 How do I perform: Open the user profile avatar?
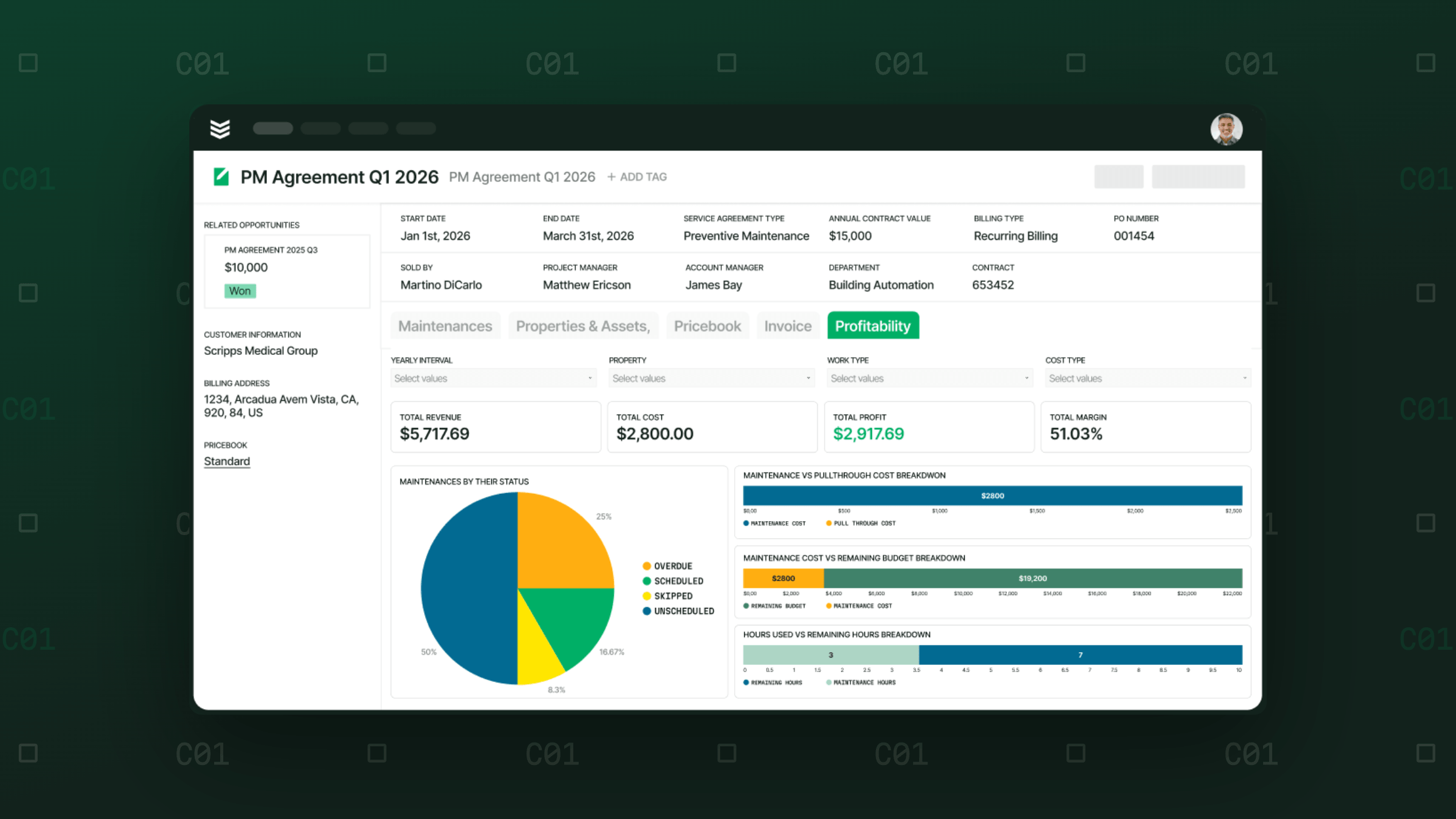pos(1226,129)
